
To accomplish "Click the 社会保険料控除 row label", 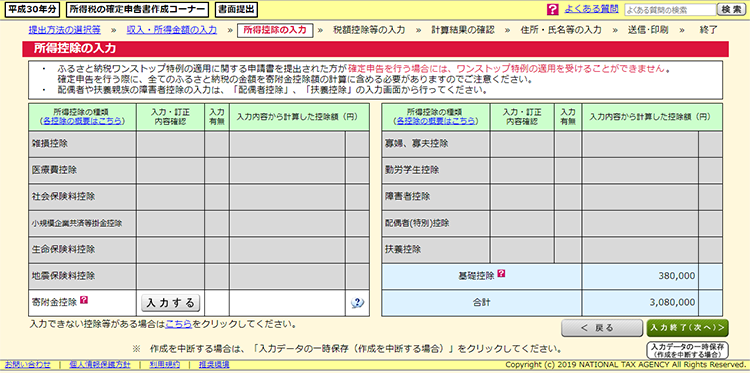I will tap(64, 197).
